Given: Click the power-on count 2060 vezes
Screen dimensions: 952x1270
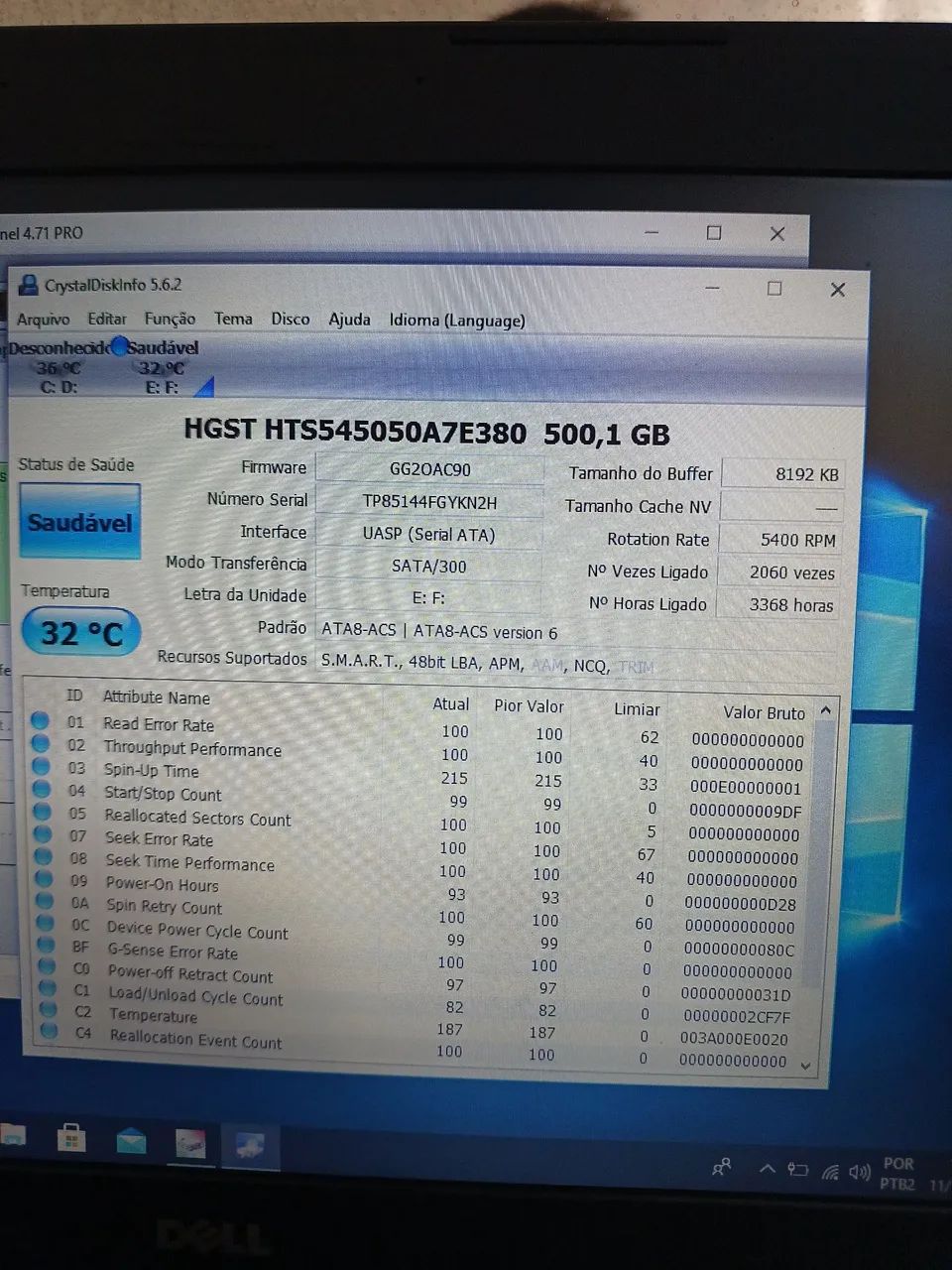Looking at the screenshot, I should pyautogui.click(x=778, y=572).
